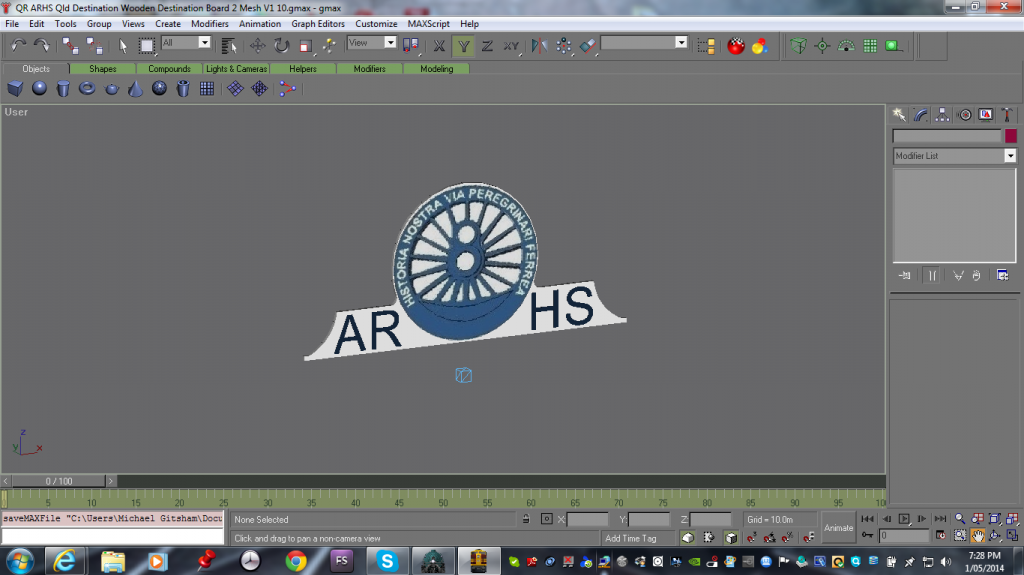Open Skype from the taskbar
1024x575 pixels.
pyautogui.click(x=387, y=561)
